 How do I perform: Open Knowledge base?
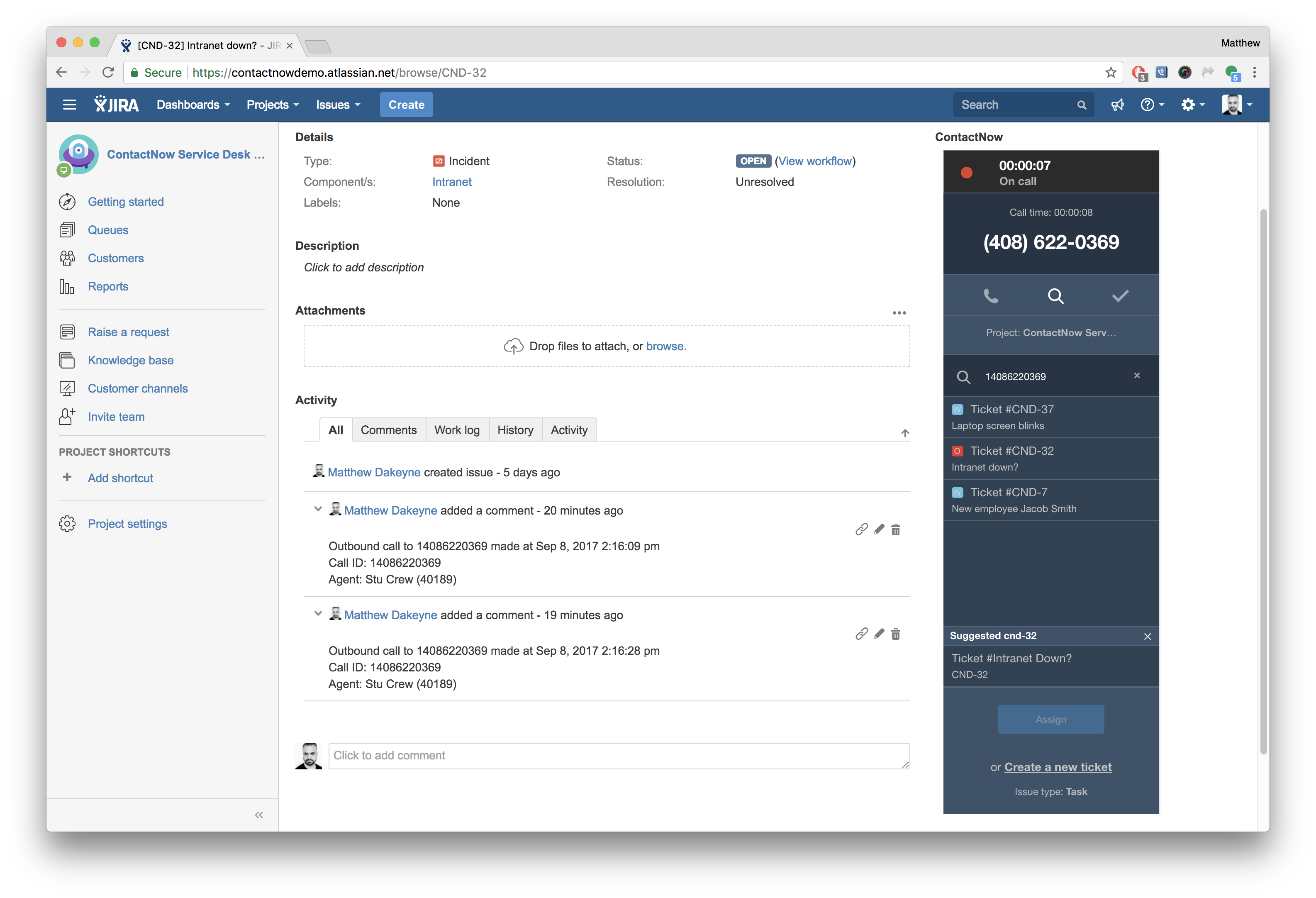tap(131, 360)
